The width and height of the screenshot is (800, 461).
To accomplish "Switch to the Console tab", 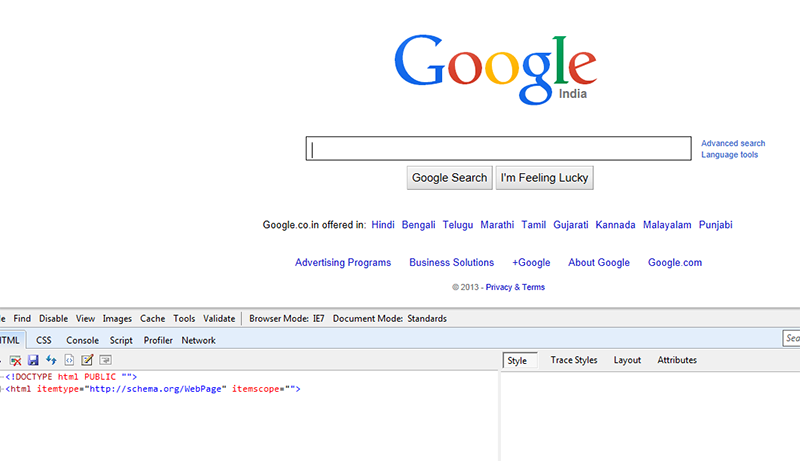I will pos(82,340).
